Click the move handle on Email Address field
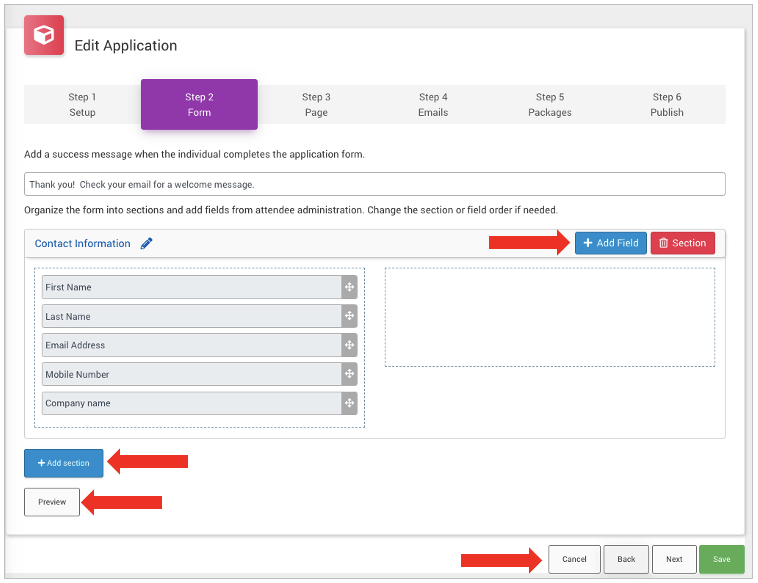Viewport: 758px width, 583px height. [349, 345]
